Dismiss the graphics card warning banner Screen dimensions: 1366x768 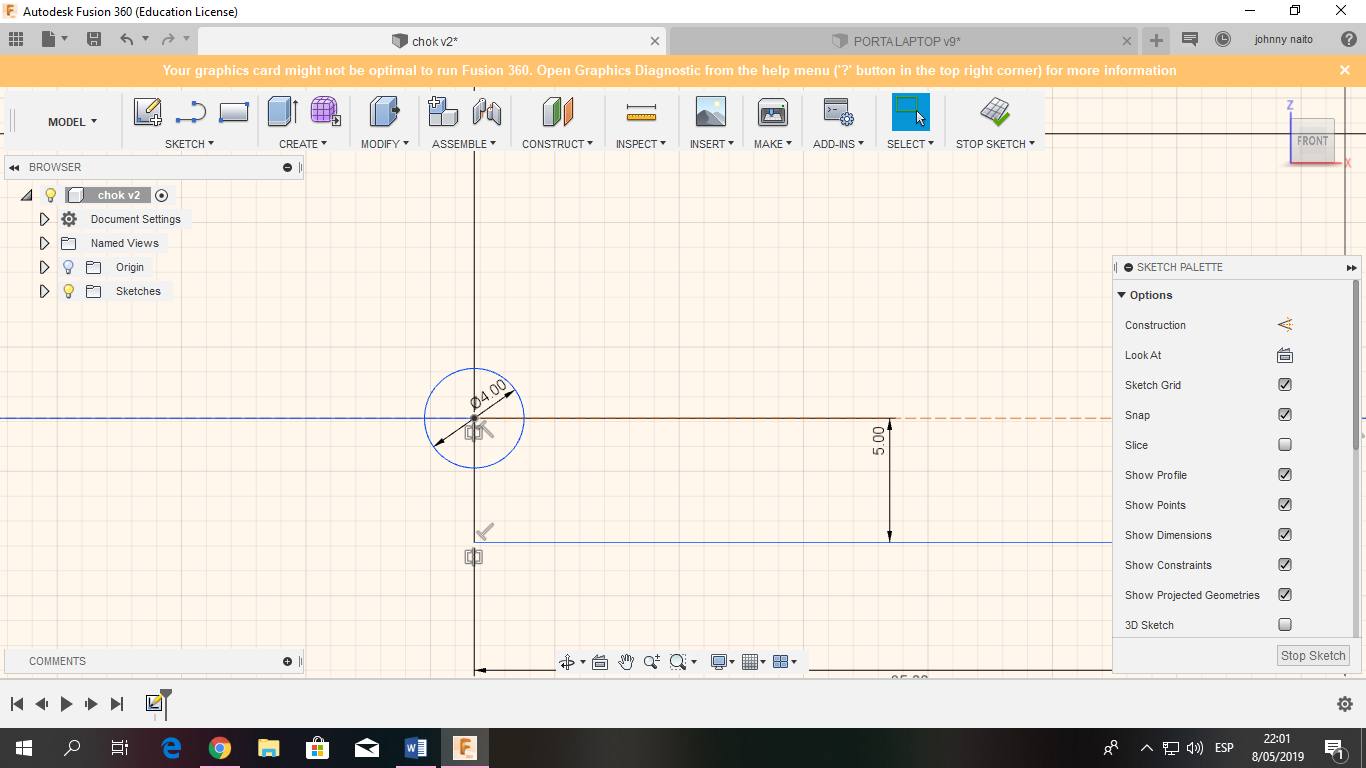[x=1345, y=70]
